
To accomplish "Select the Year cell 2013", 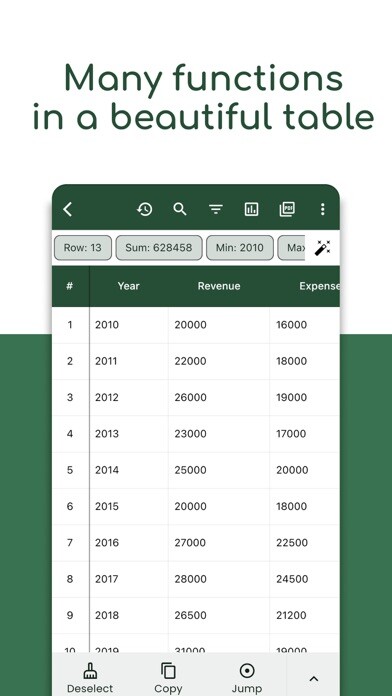I will coord(129,434).
